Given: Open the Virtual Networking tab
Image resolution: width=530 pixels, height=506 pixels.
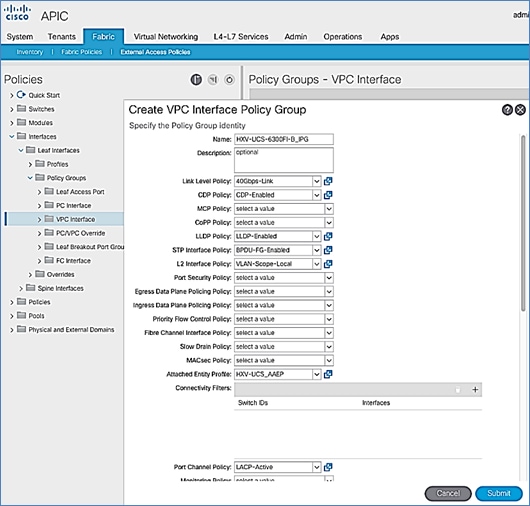Looking at the screenshot, I should click(x=166, y=37).
